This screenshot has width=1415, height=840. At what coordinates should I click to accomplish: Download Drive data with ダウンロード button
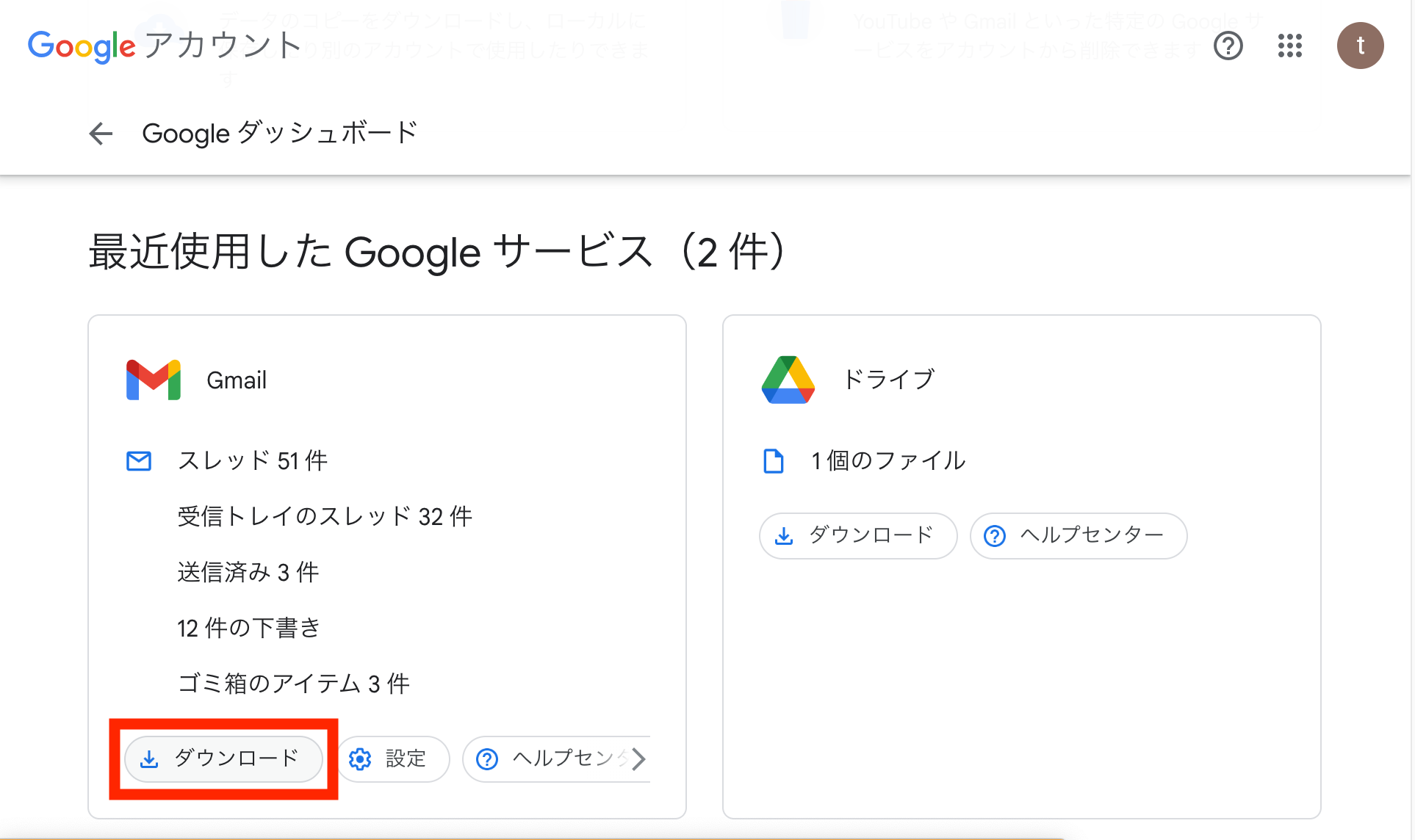click(858, 535)
